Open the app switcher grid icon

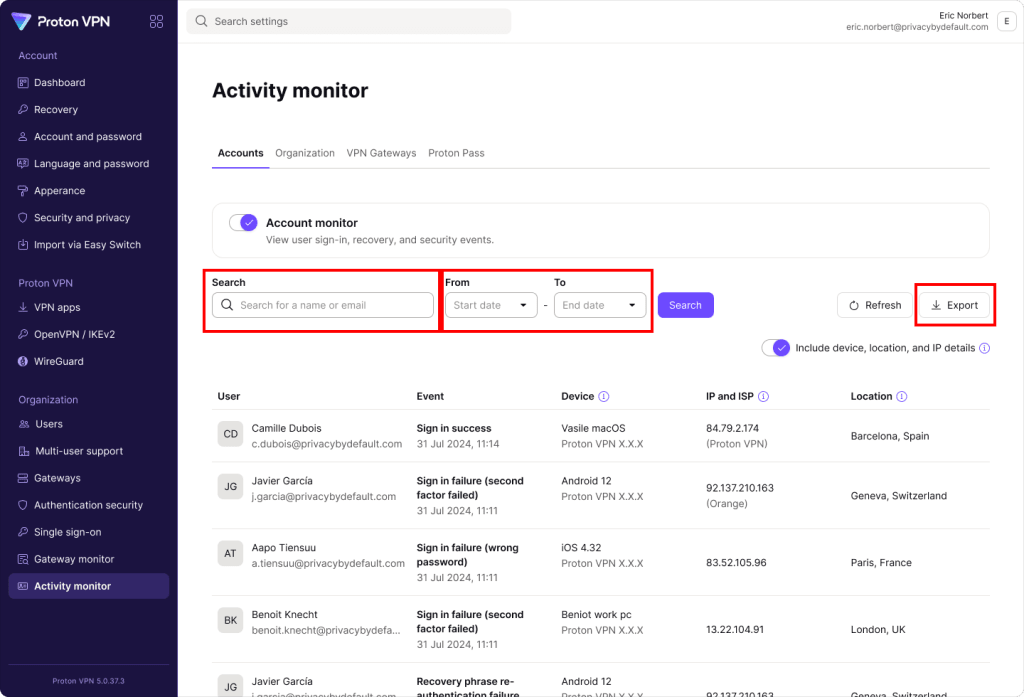point(156,22)
